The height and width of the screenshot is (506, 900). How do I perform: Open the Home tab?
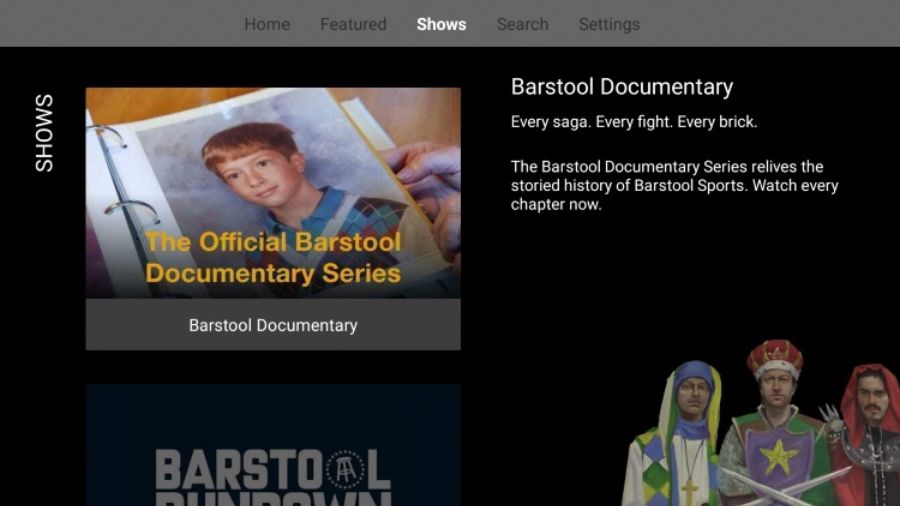(x=267, y=24)
